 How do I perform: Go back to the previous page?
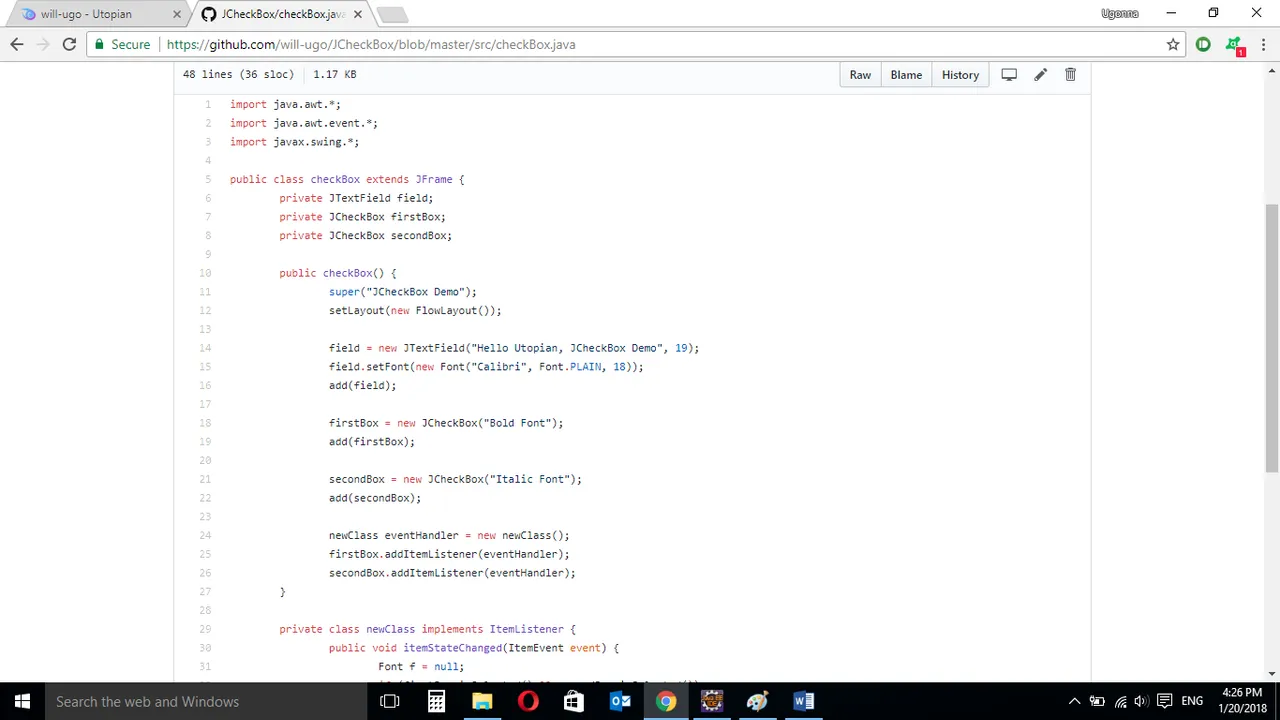pos(17,44)
